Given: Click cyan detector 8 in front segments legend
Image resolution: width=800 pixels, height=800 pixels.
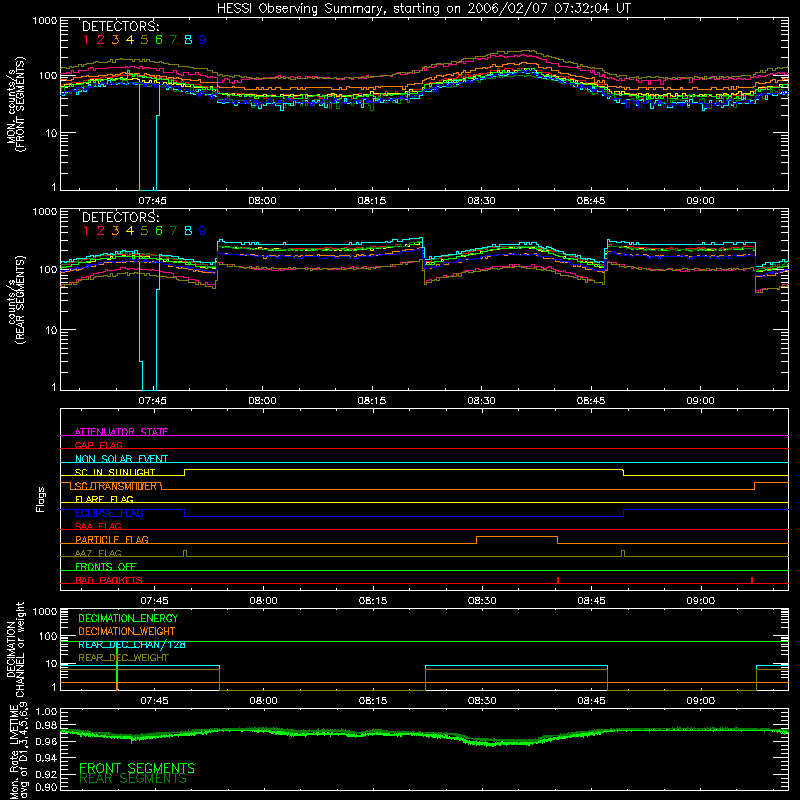Looking at the screenshot, I should click(188, 40).
